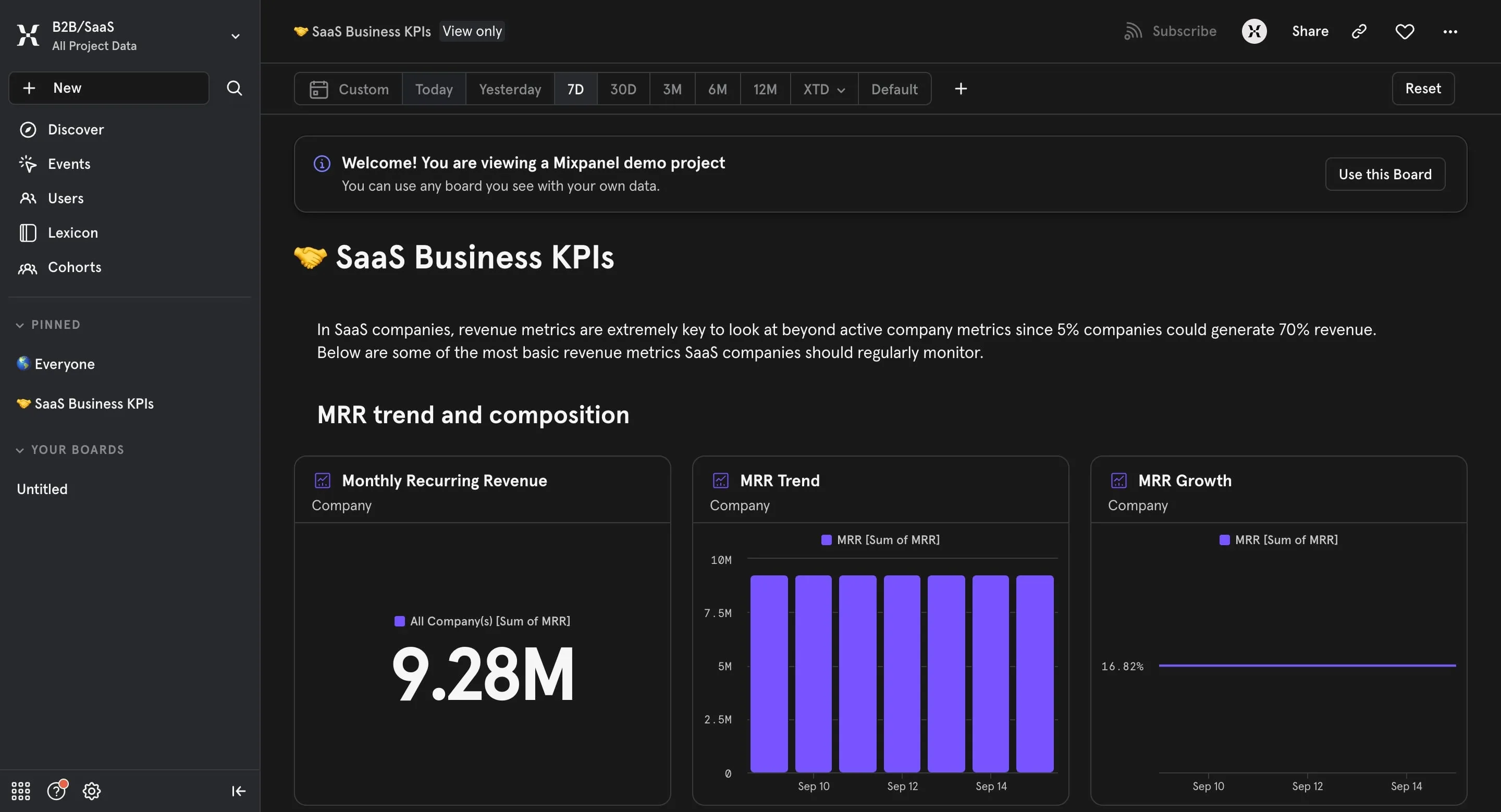This screenshot has width=1501, height=812.
Task: Click the MRR Growth report icon
Action: click(1119, 481)
